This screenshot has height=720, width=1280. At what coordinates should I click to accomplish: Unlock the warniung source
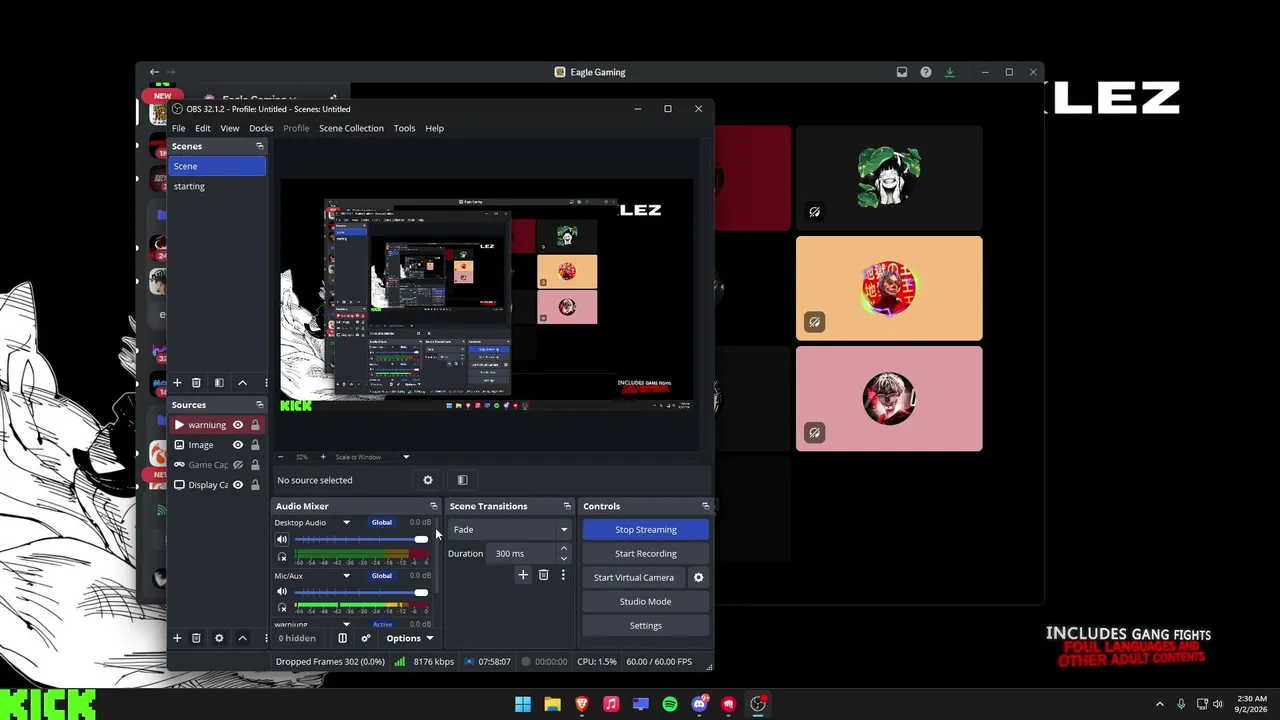pyautogui.click(x=255, y=425)
